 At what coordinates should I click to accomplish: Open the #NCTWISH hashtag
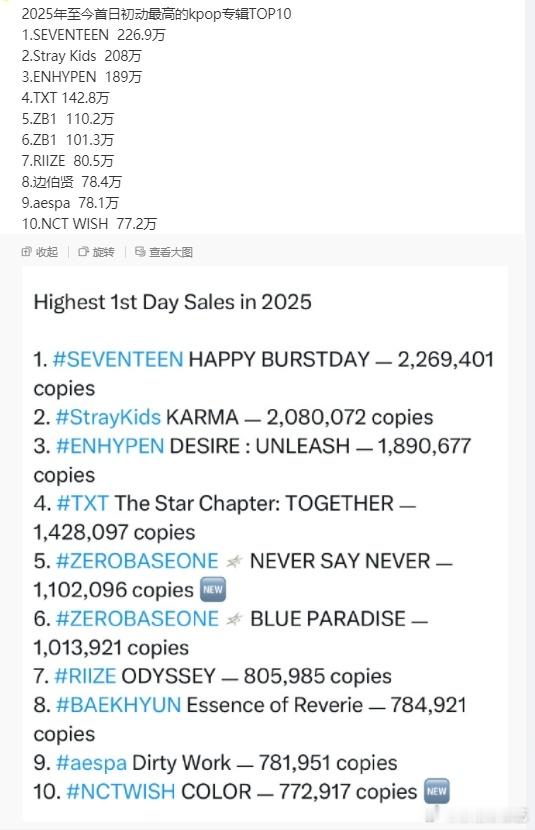[x=121, y=791]
